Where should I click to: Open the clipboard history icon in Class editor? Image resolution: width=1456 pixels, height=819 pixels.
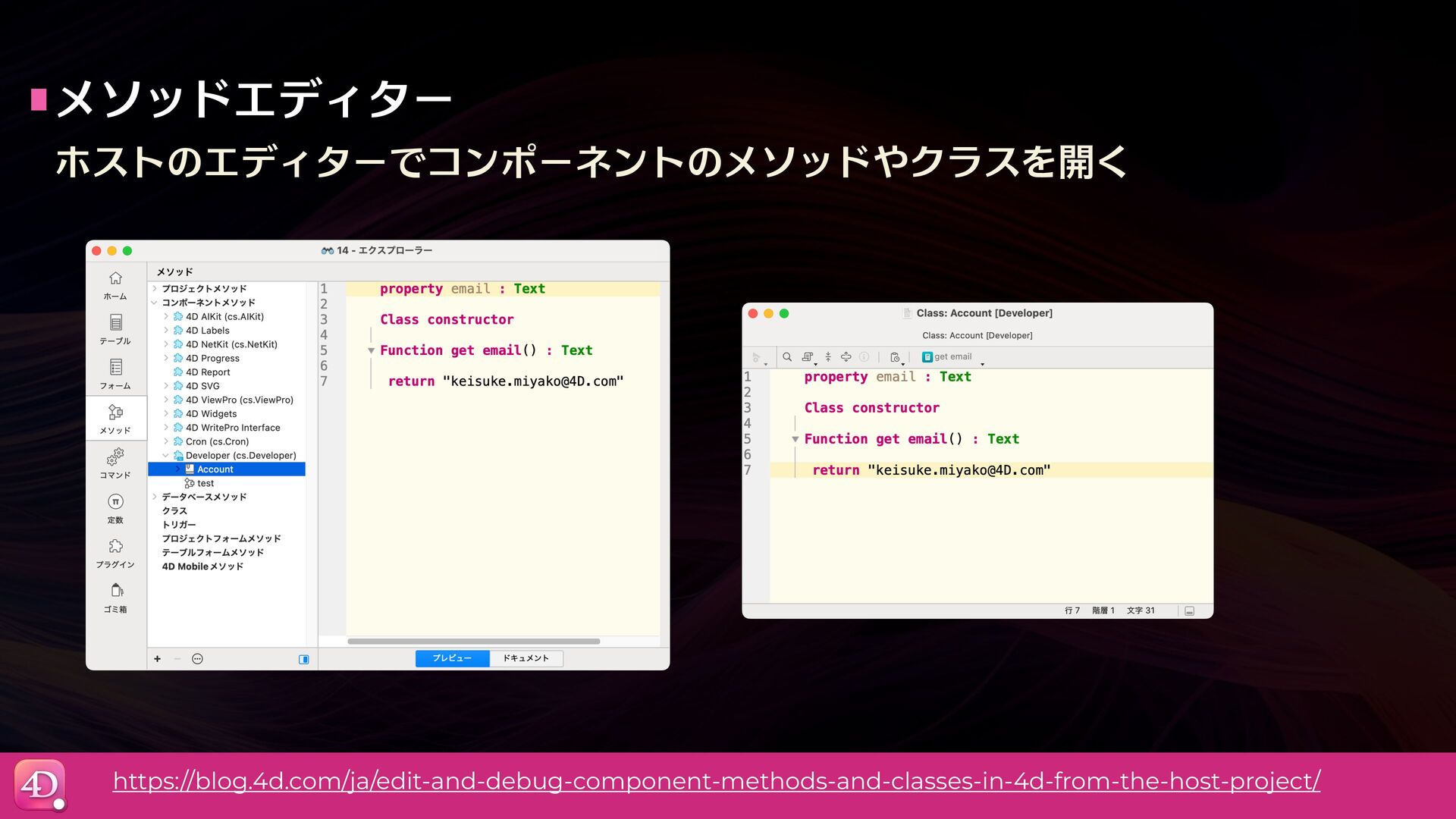895,357
